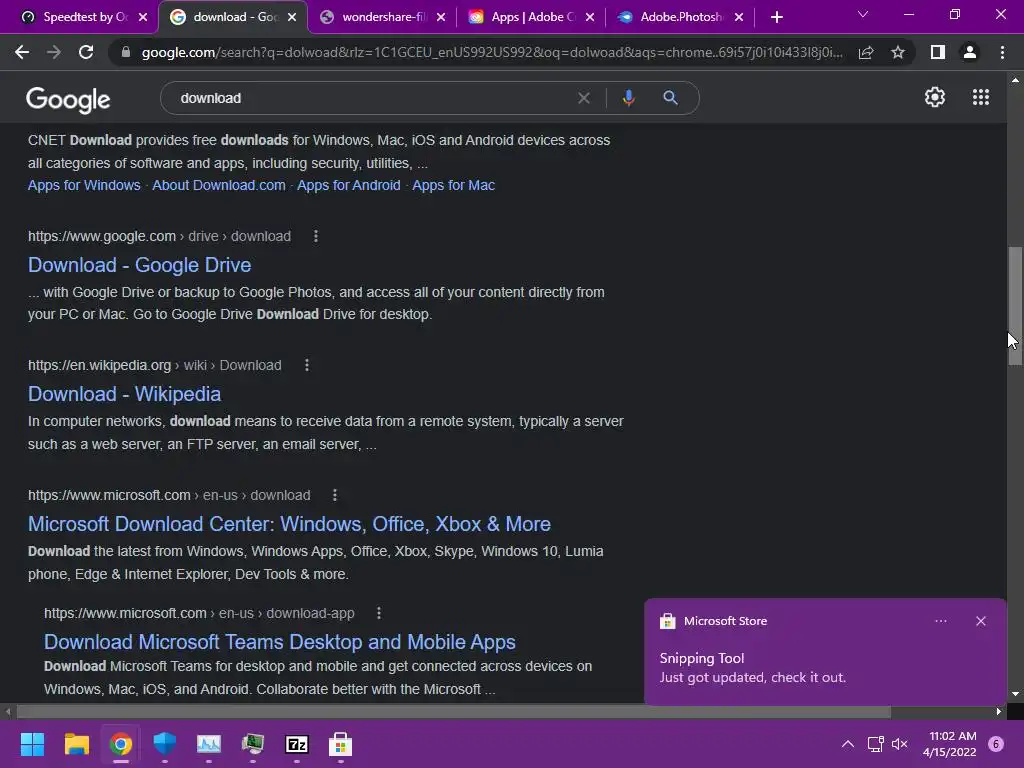Bookmark this page with the star icon
This screenshot has height=768, width=1024.
click(x=898, y=52)
